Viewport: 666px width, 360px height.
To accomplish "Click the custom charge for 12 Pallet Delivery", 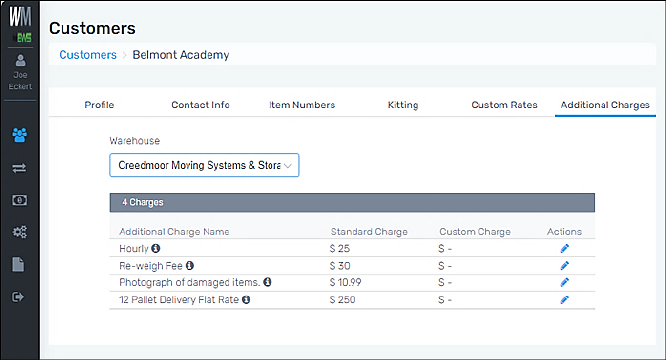I will tap(445, 300).
